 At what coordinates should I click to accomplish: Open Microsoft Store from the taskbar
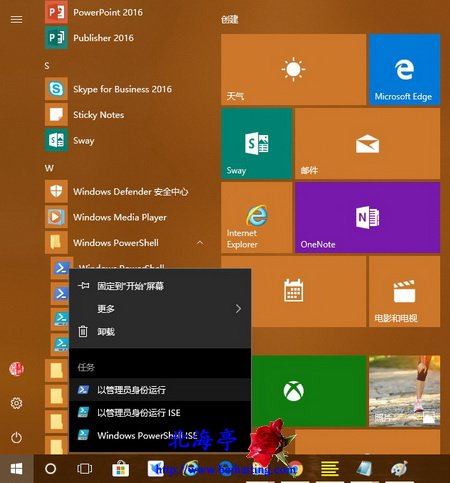tap(120, 469)
